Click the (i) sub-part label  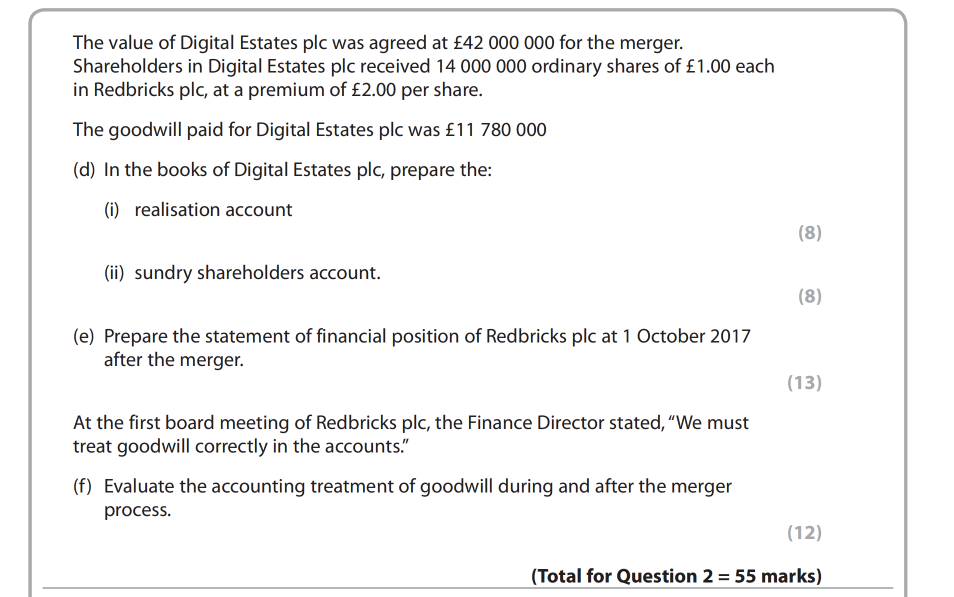[115, 210]
